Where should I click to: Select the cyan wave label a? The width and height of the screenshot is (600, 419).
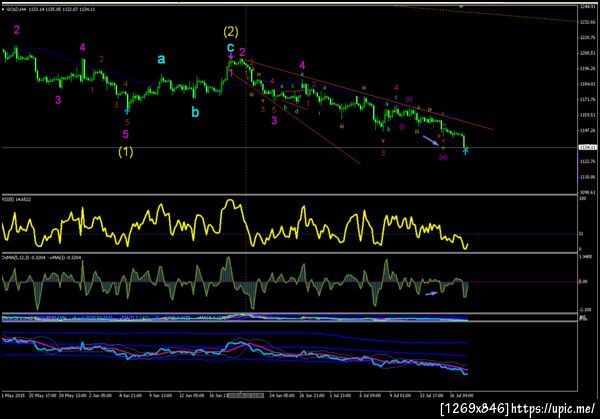[x=161, y=59]
